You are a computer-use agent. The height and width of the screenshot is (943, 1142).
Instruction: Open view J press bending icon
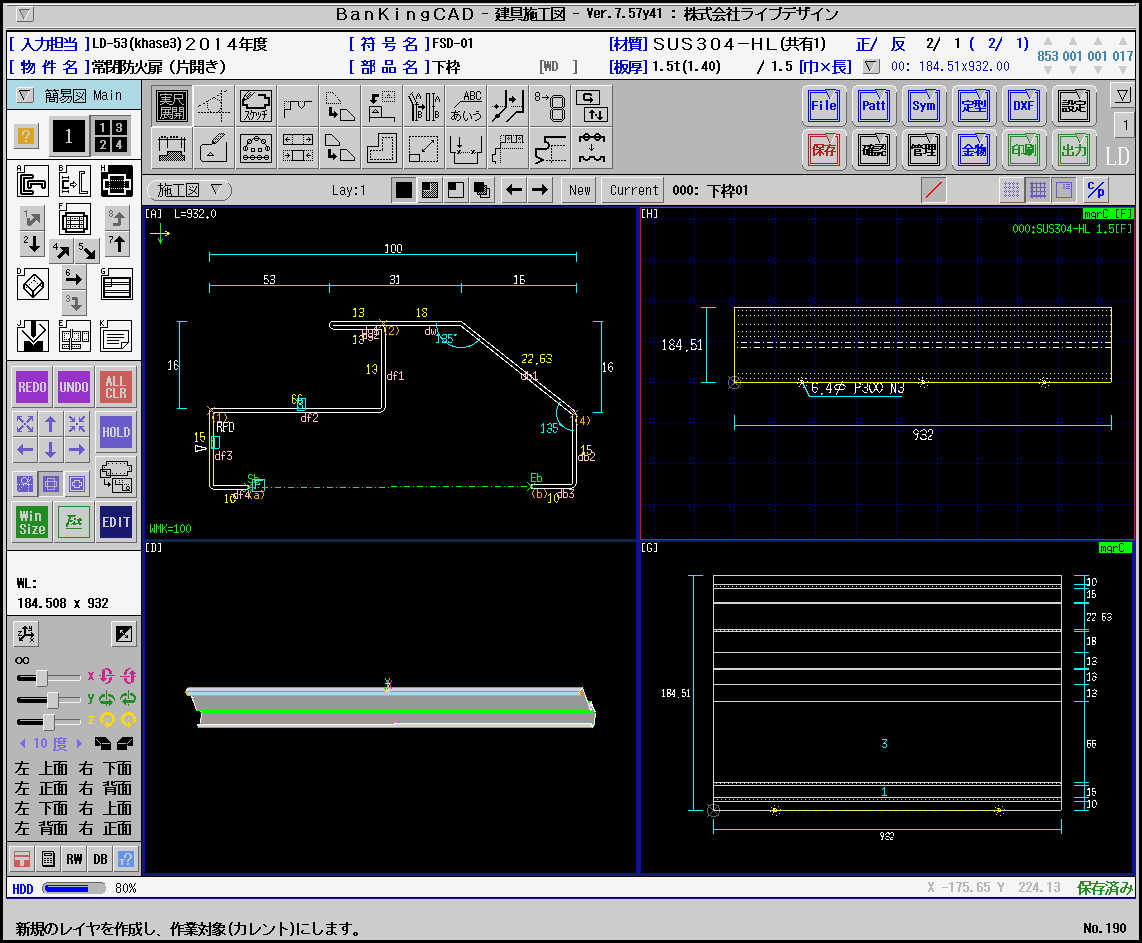coord(32,336)
